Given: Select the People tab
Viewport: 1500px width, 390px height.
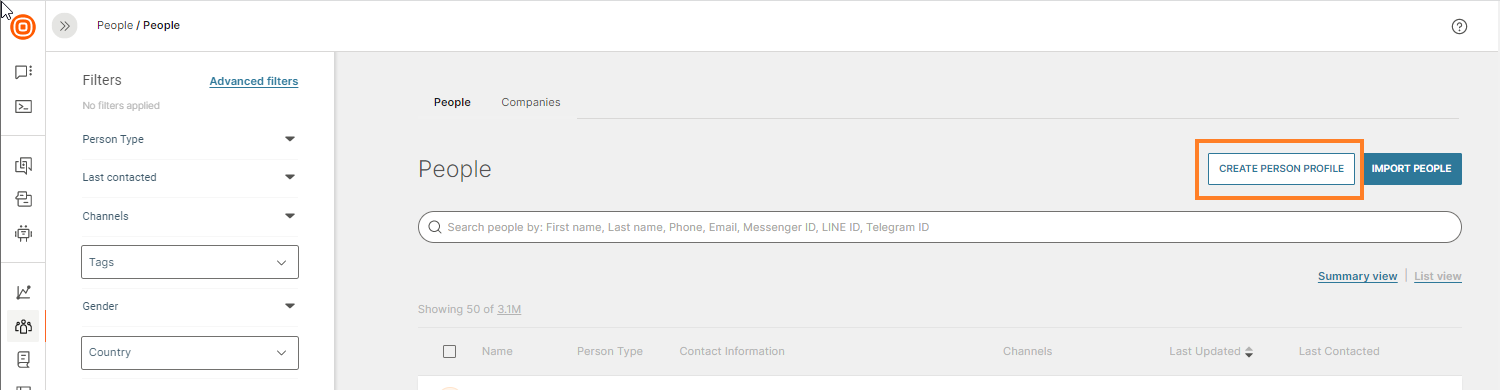Looking at the screenshot, I should (x=452, y=102).
